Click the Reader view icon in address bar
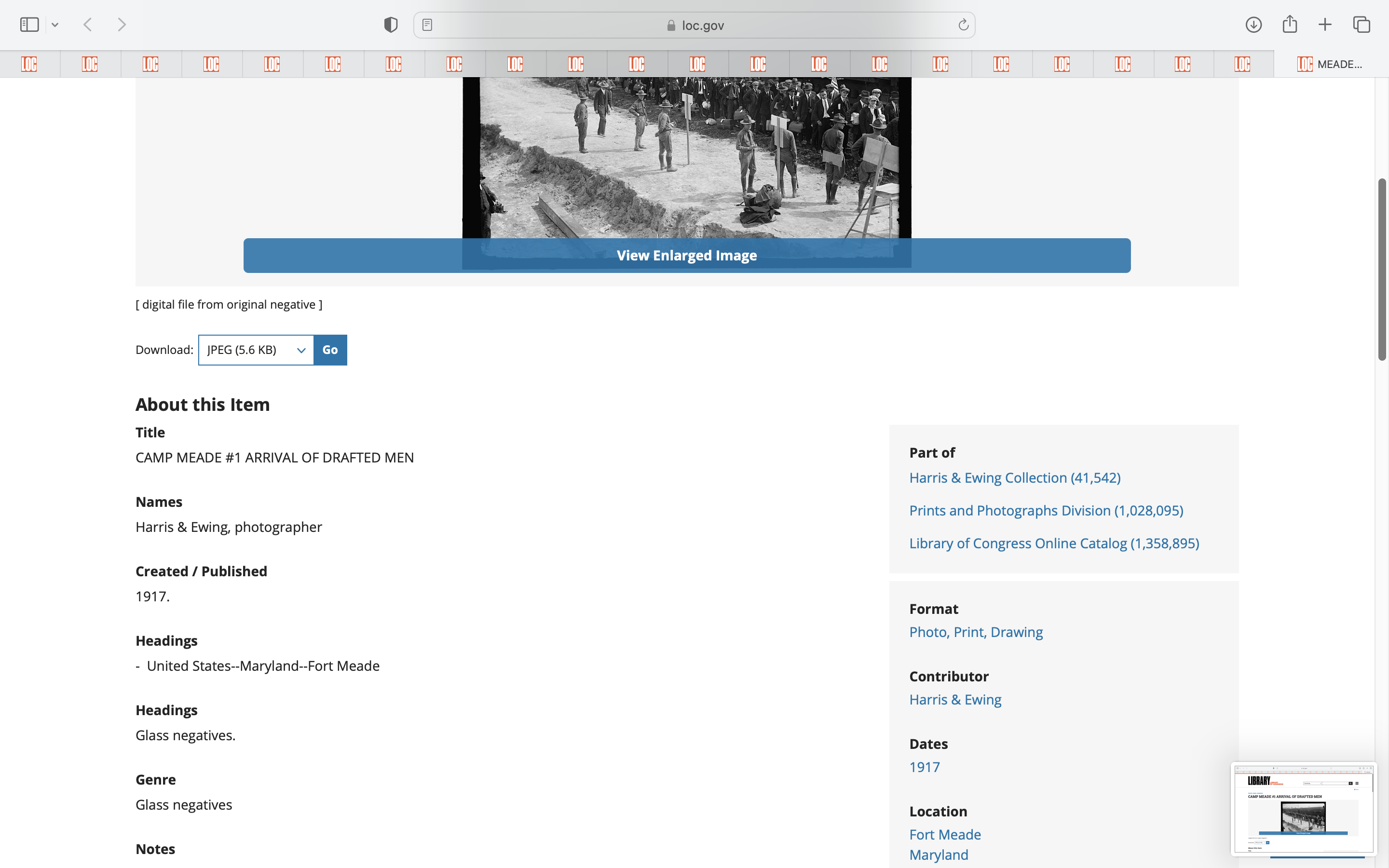This screenshot has height=868, width=1389. tap(427, 25)
